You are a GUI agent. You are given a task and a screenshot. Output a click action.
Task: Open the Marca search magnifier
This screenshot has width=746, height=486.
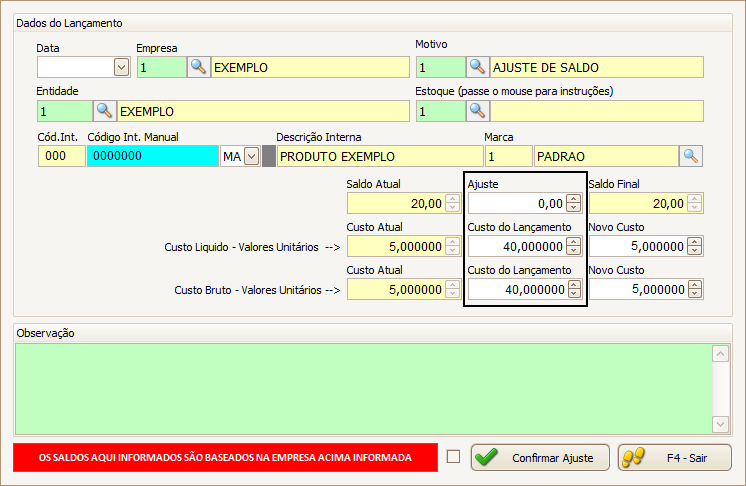point(690,156)
